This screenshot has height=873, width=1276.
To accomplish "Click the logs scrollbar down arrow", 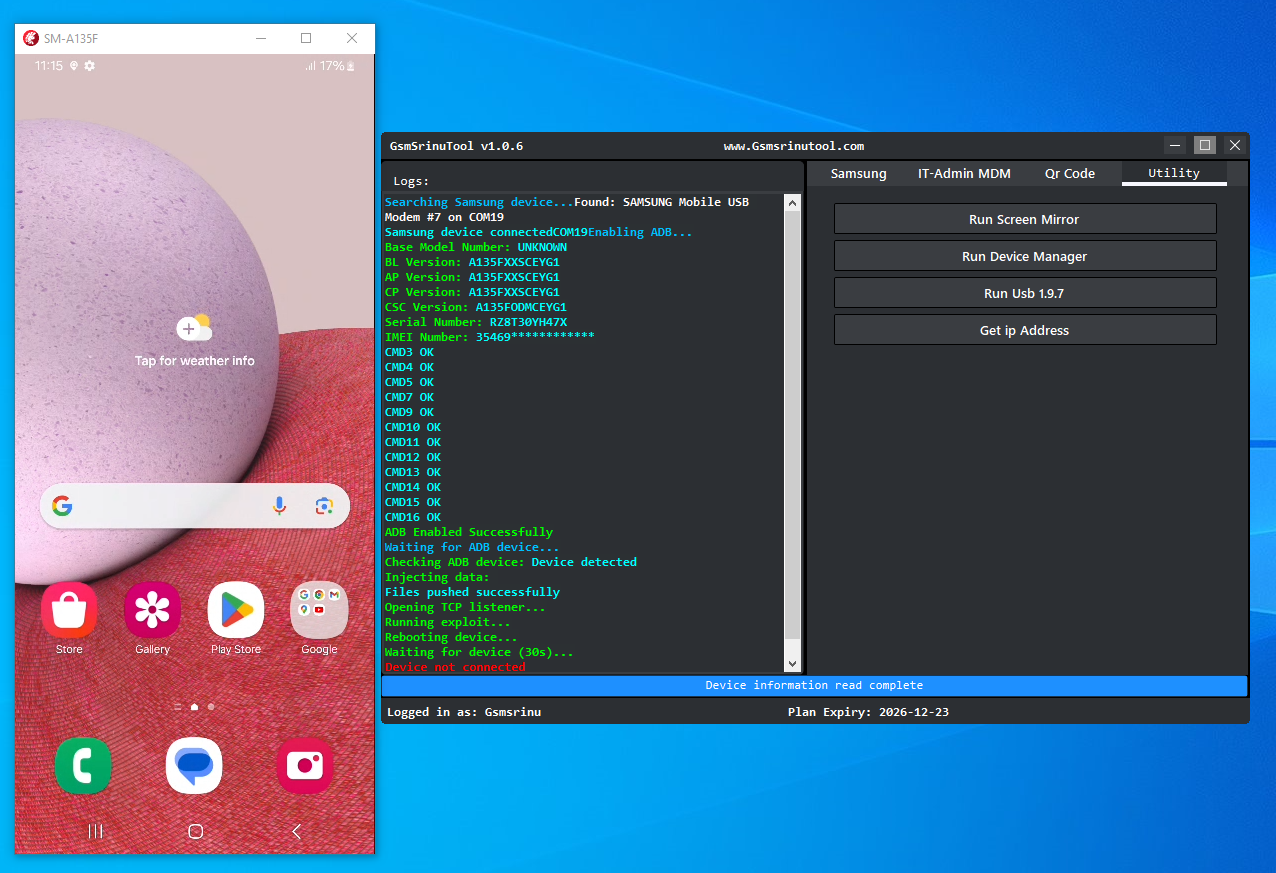I will click(x=793, y=664).
